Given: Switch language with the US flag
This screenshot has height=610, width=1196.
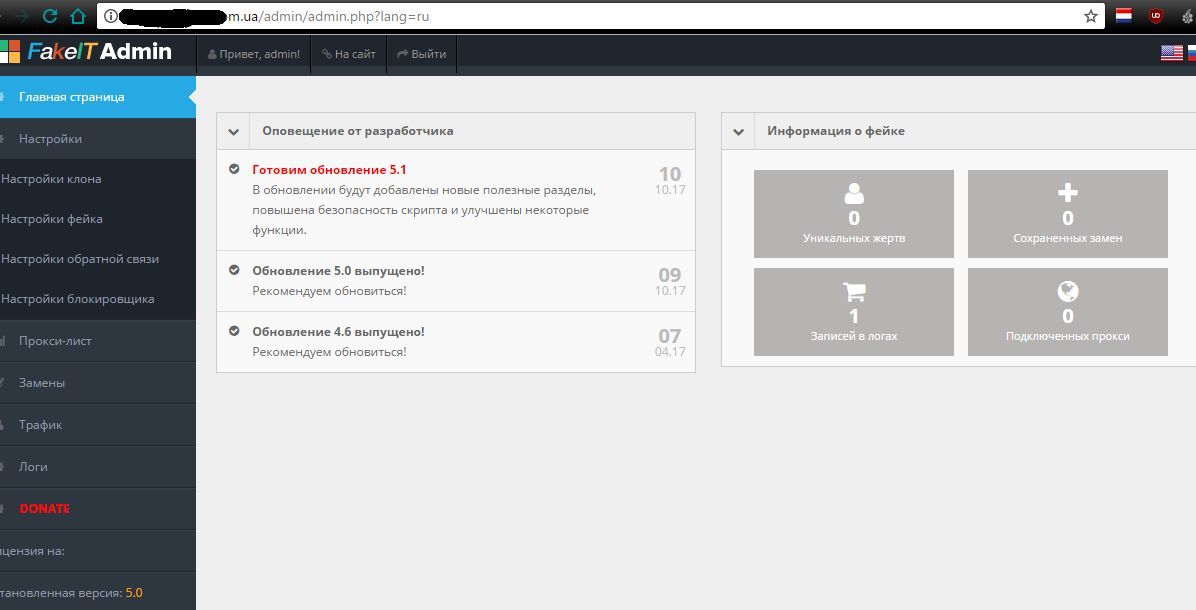Looking at the screenshot, I should 1172,53.
